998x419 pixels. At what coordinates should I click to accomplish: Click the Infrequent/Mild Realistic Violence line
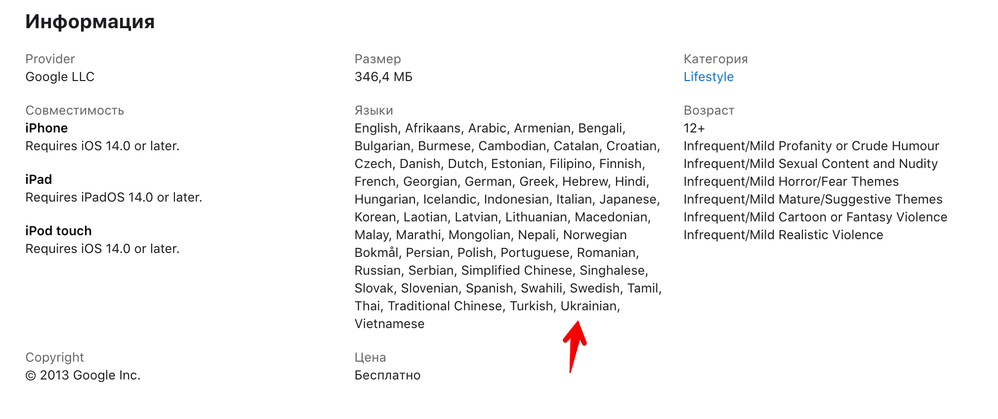point(783,235)
